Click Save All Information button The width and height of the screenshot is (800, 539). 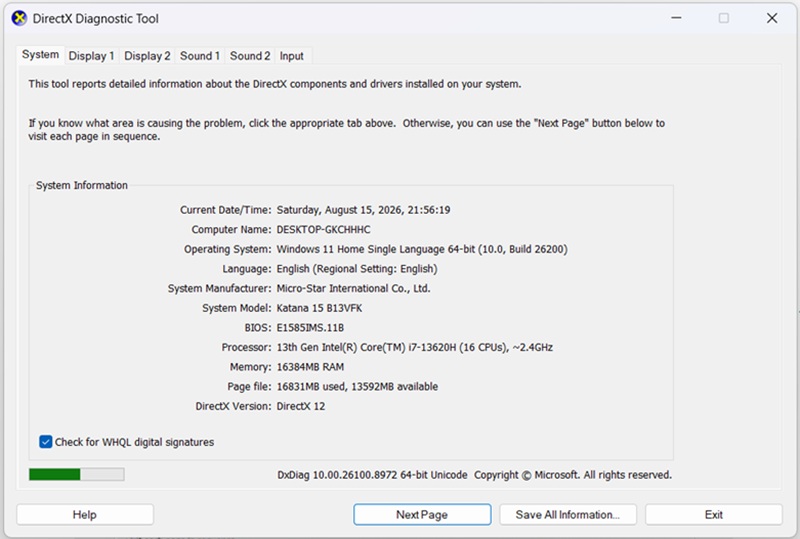point(568,514)
